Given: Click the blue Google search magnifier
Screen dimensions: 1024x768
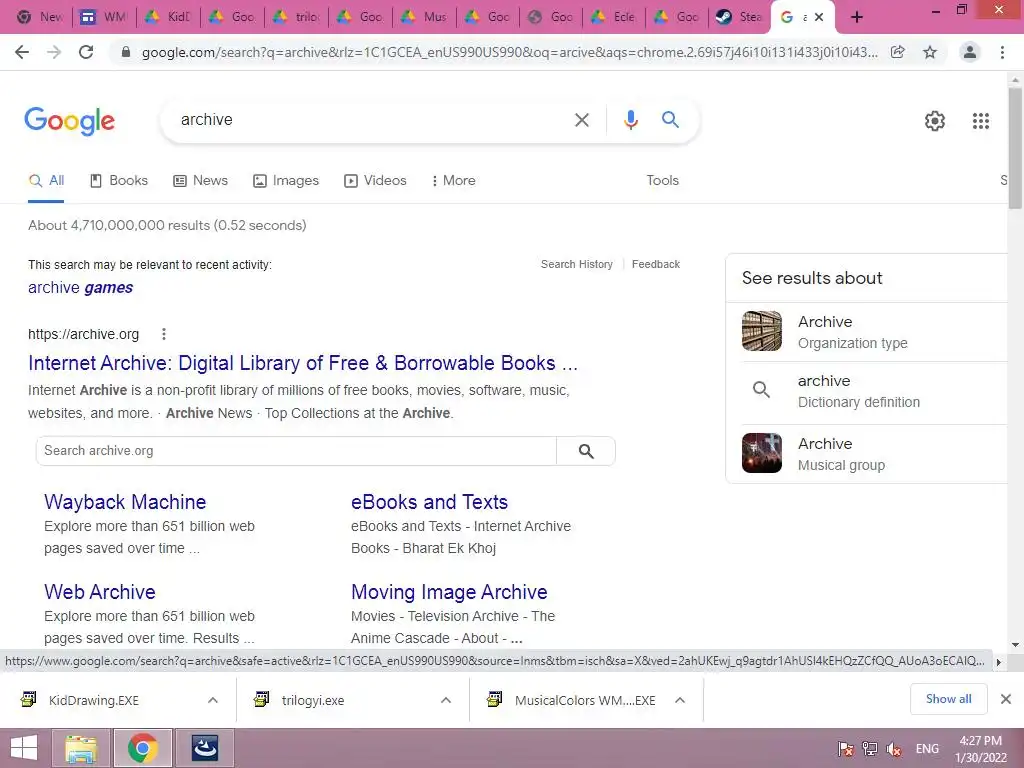Looking at the screenshot, I should click(x=670, y=120).
